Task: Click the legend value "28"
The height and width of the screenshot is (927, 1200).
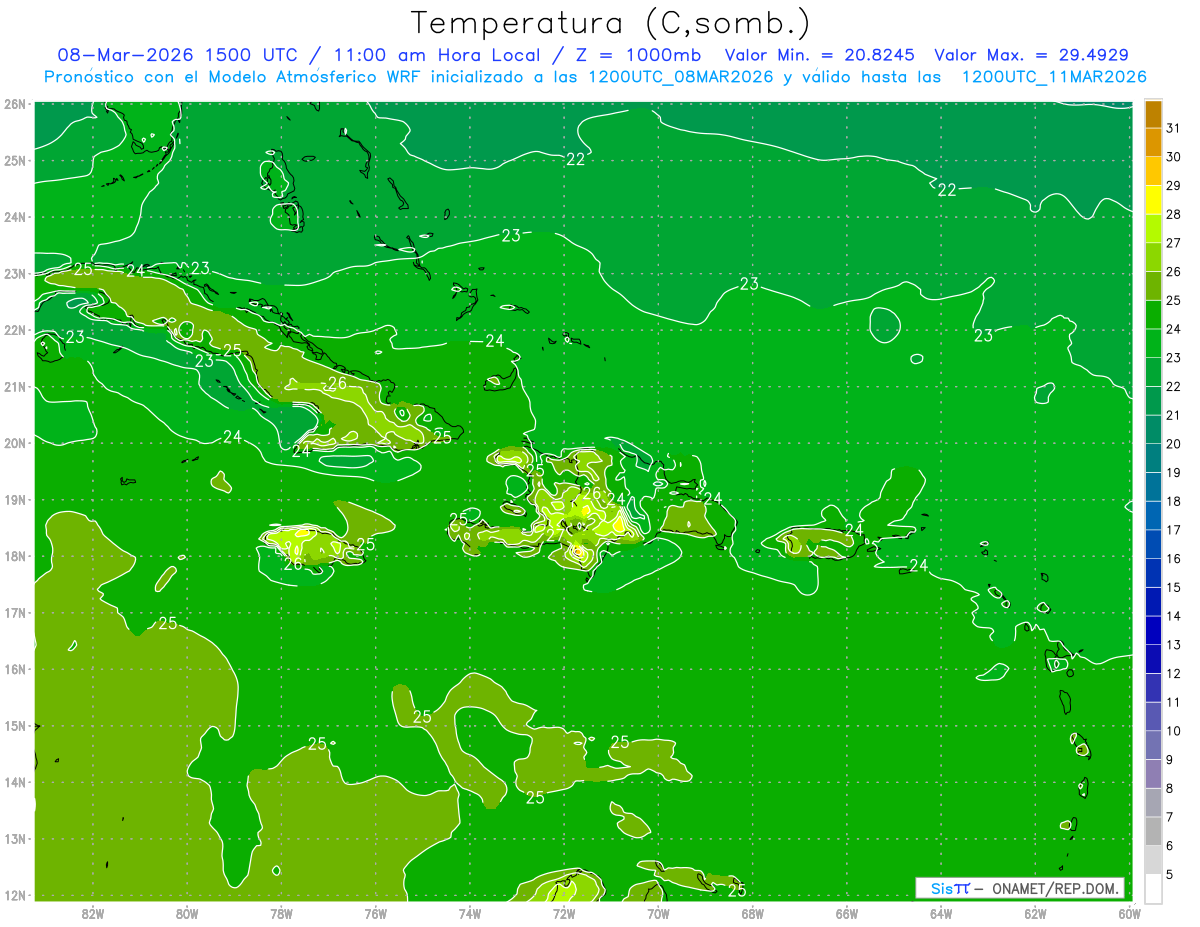Action: (x=1173, y=214)
